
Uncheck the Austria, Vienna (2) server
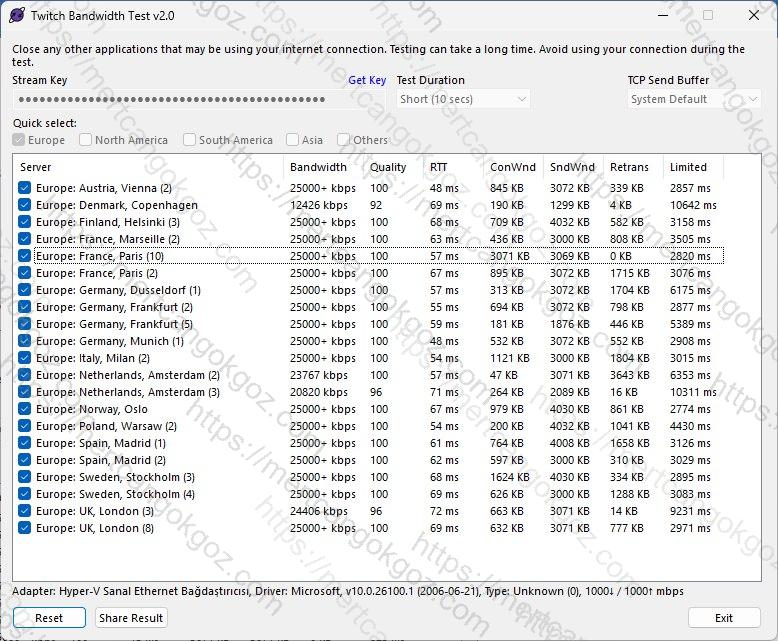(x=24, y=188)
